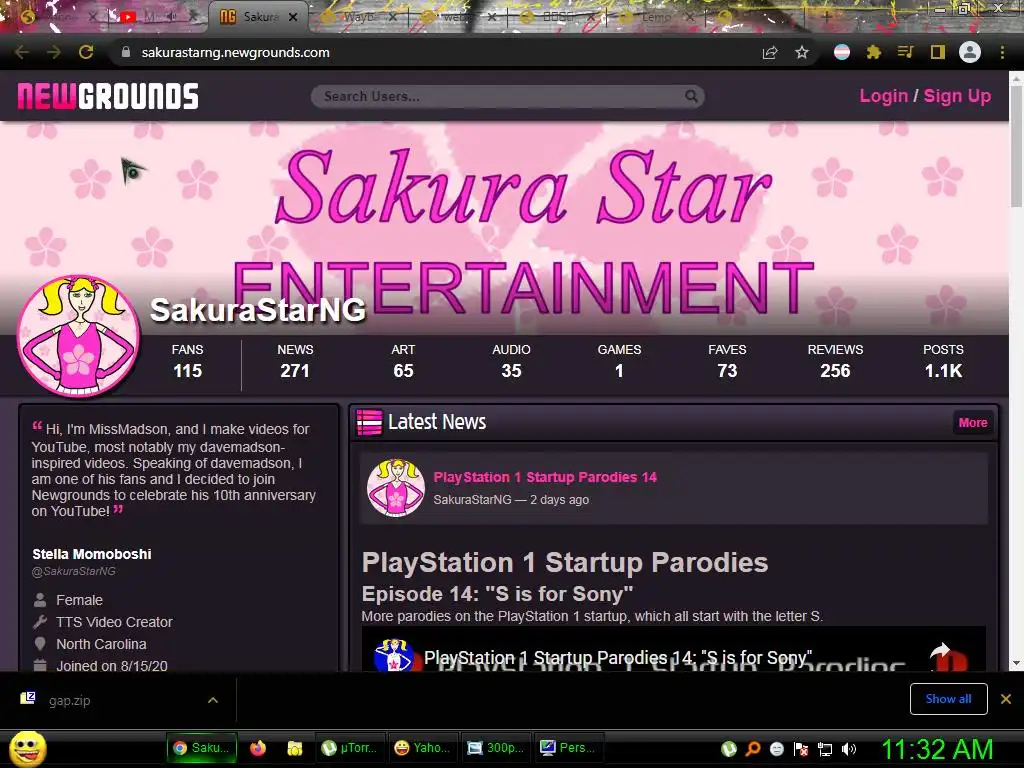Click the embedded YouTube video title
Screen dimensions: 1024x768
[x=618, y=657]
